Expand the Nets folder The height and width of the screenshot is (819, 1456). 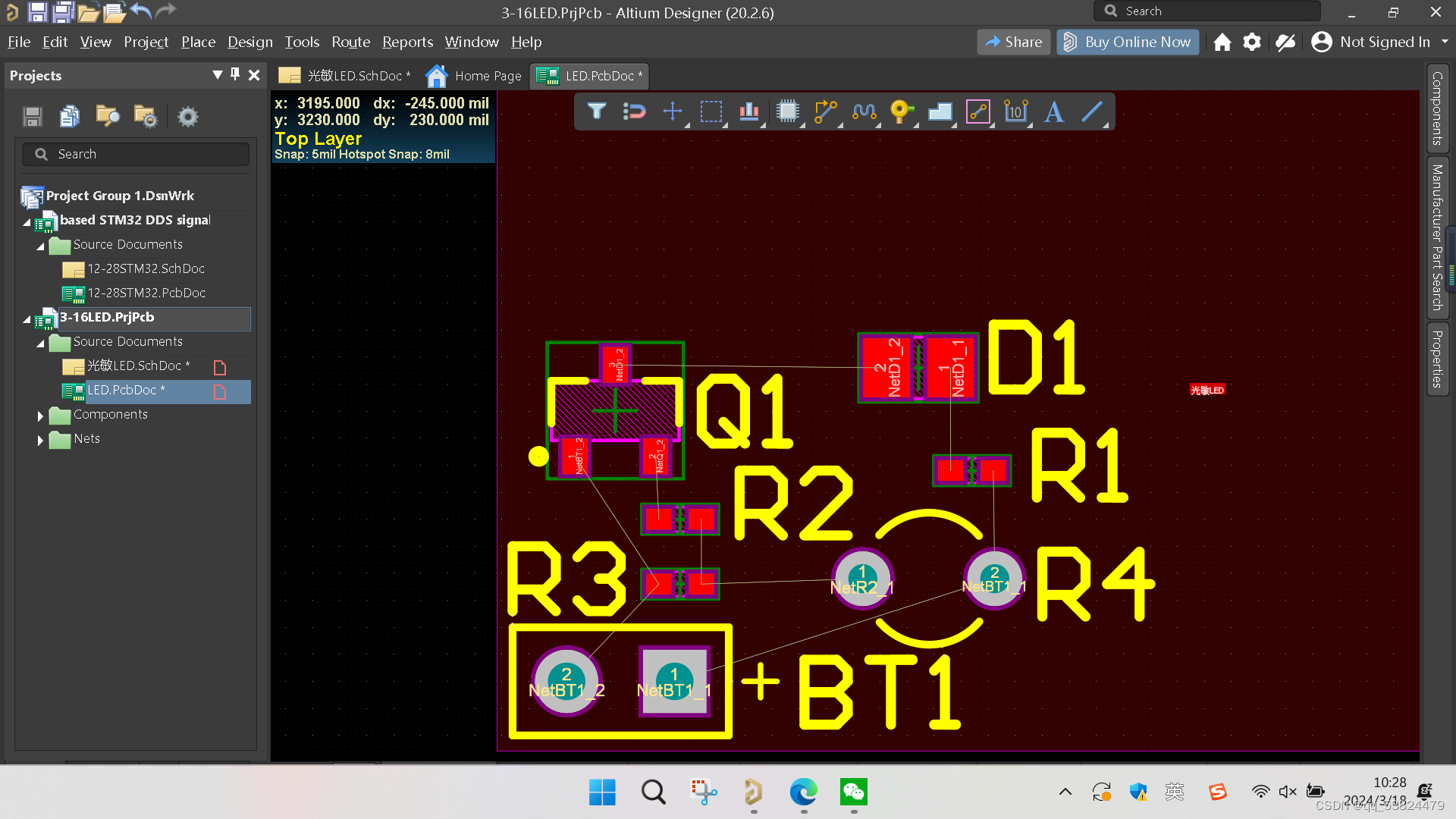click(40, 439)
